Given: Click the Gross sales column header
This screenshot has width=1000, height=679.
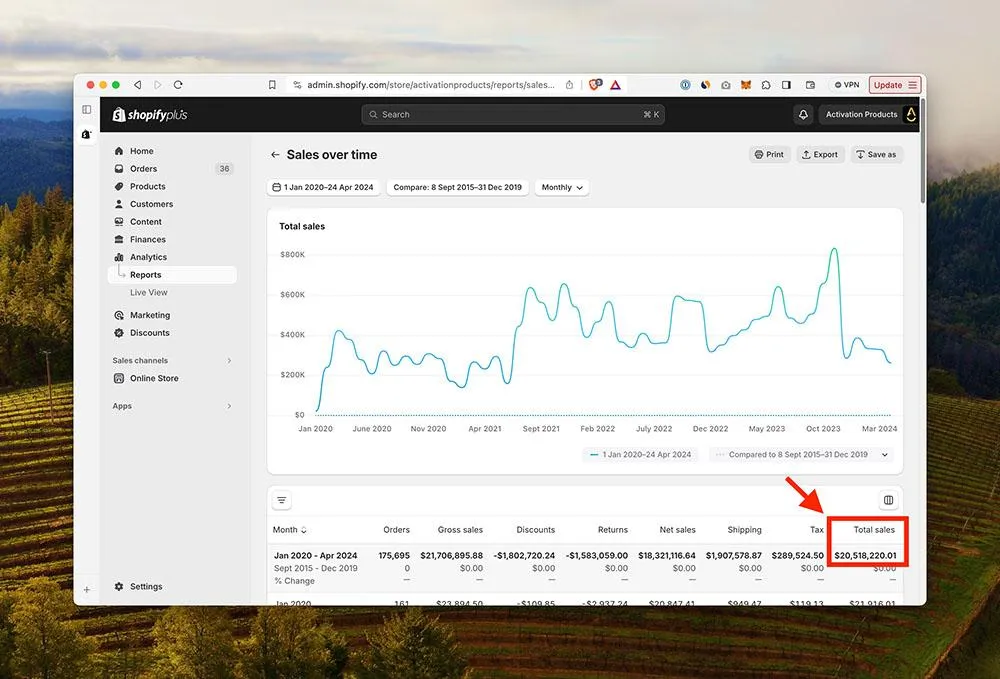Looking at the screenshot, I should click(x=460, y=530).
